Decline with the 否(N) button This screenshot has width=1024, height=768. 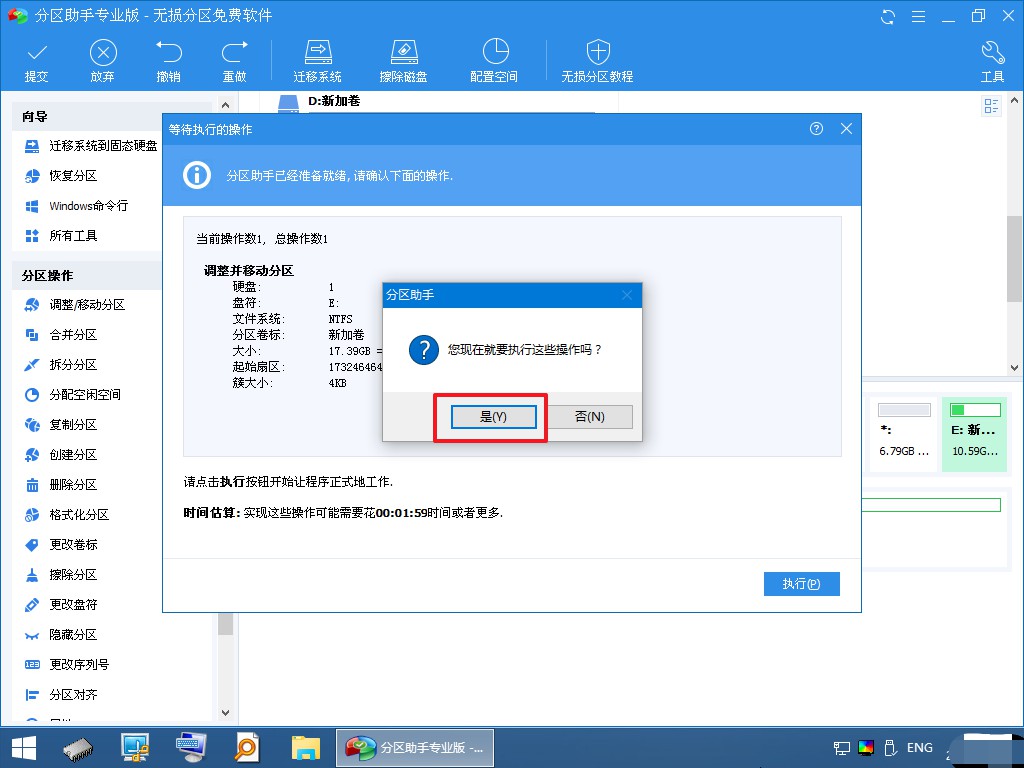[x=590, y=417]
